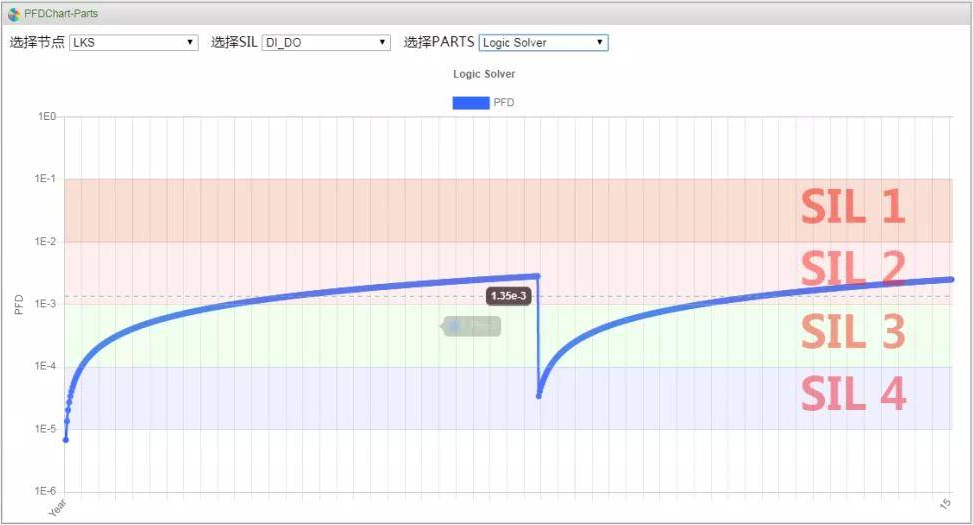This screenshot has height=525, width=974.
Task: Click the 1.35e-3 tooltip label
Action: [x=509, y=296]
